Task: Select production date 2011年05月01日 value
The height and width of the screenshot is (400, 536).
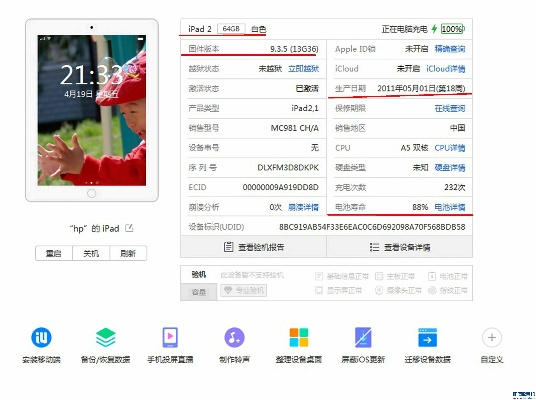Action: coord(421,89)
